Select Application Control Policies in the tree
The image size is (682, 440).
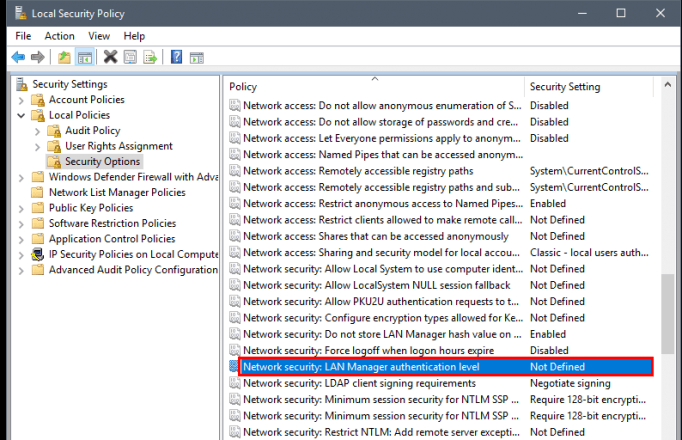point(112,239)
